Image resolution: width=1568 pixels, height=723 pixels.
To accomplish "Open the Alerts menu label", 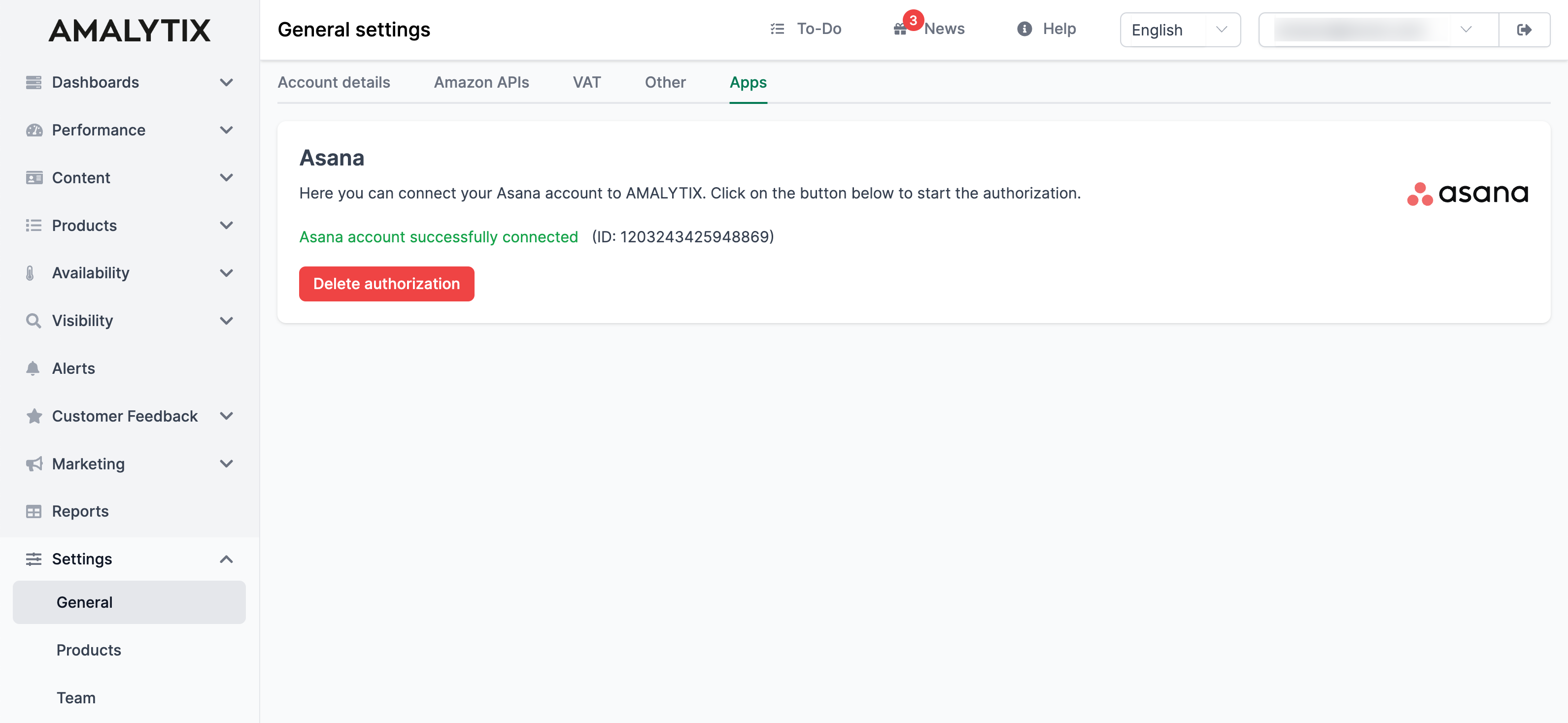I will click(x=73, y=368).
